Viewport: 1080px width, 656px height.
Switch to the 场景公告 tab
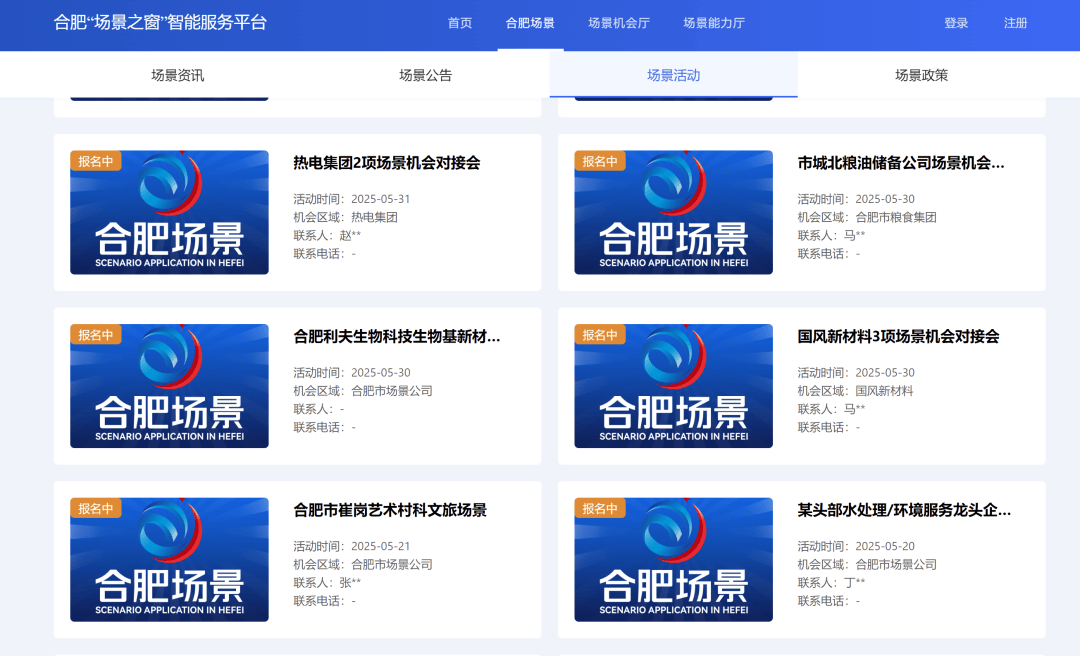coord(425,75)
